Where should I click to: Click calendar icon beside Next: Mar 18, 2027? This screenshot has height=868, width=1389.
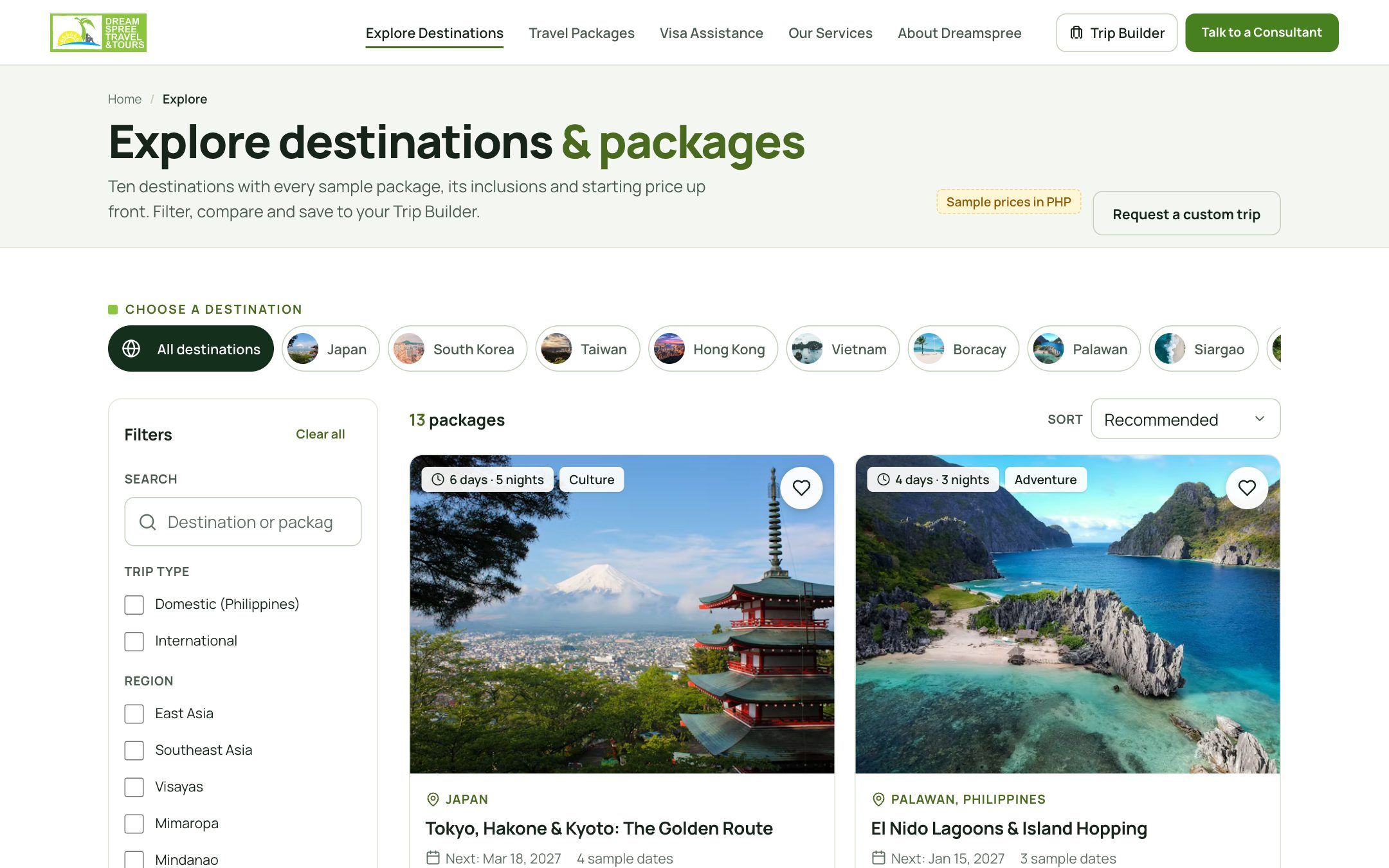tap(433, 858)
